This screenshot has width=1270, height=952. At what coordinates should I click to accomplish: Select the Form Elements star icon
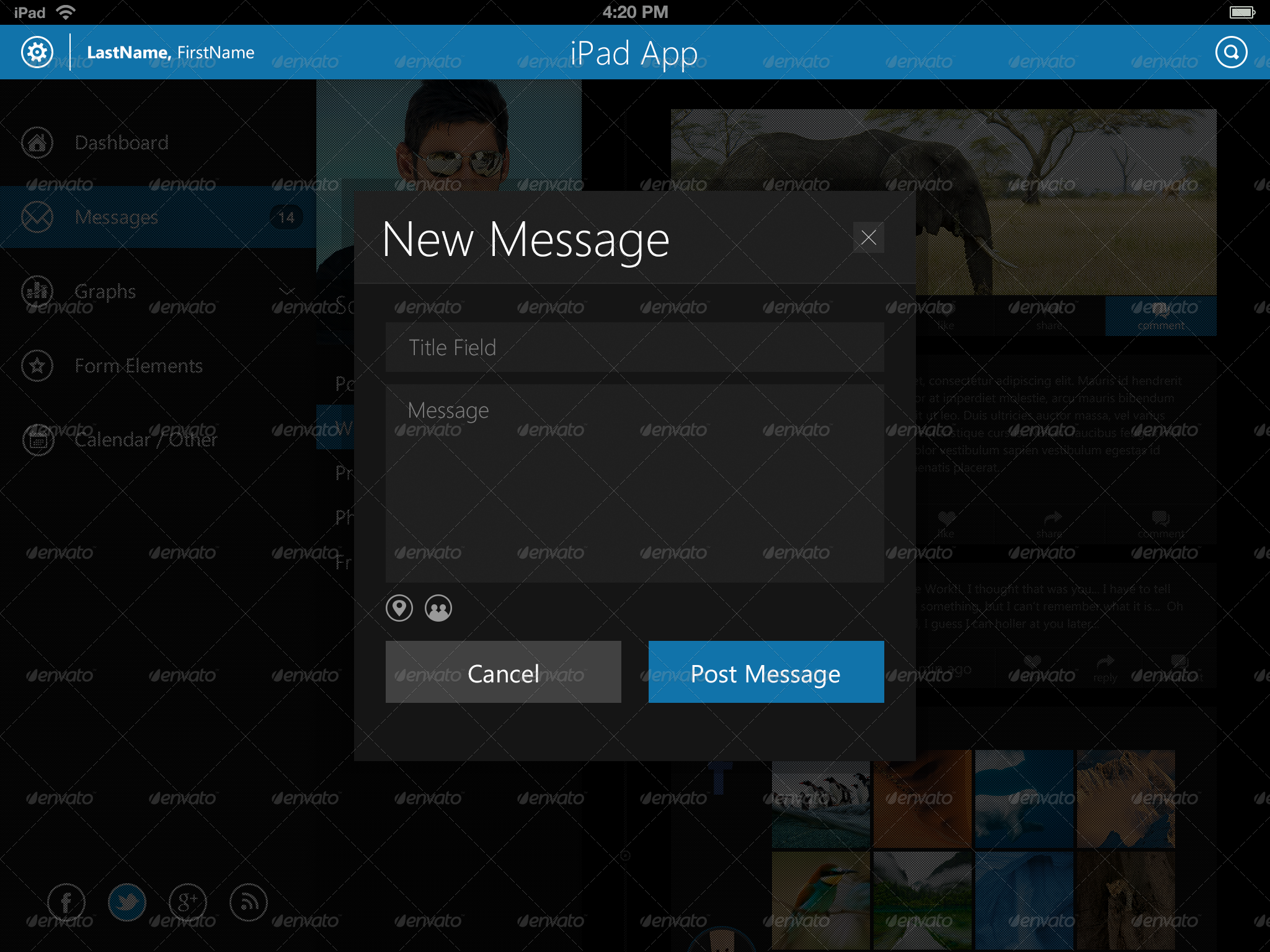click(37, 366)
